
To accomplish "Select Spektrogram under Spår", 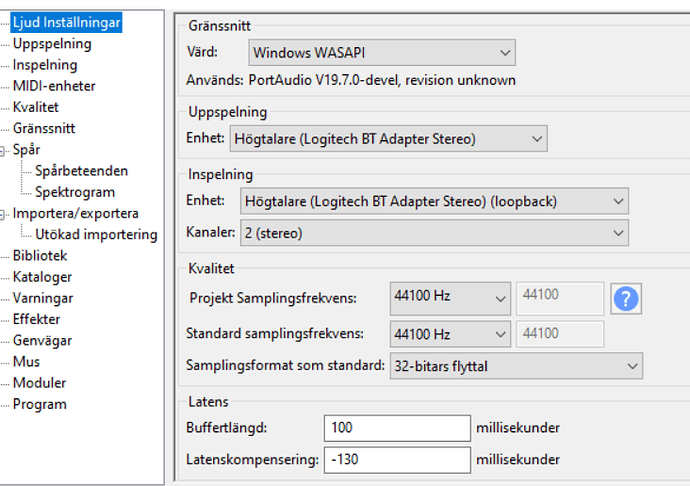I will pyautogui.click(x=75, y=192).
